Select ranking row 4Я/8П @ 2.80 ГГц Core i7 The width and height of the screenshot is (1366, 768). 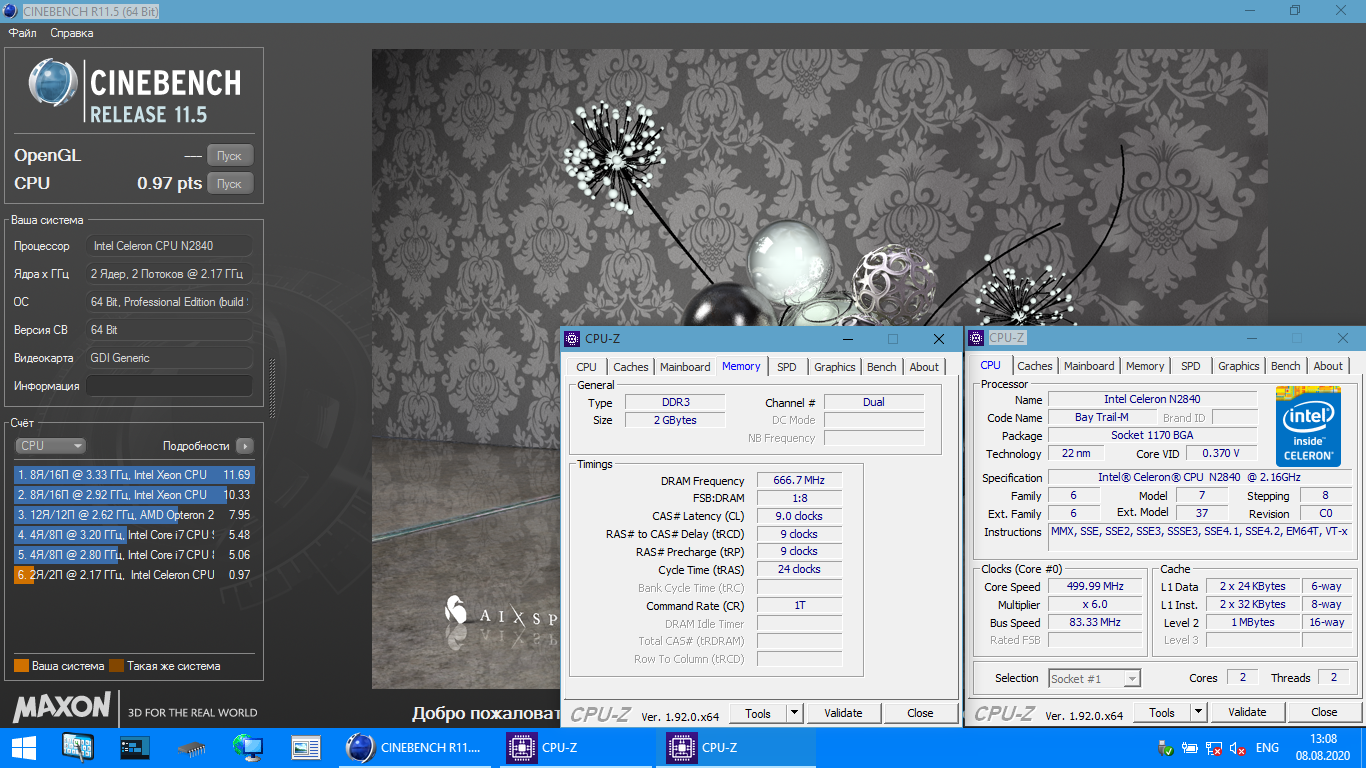click(x=134, y=555)
